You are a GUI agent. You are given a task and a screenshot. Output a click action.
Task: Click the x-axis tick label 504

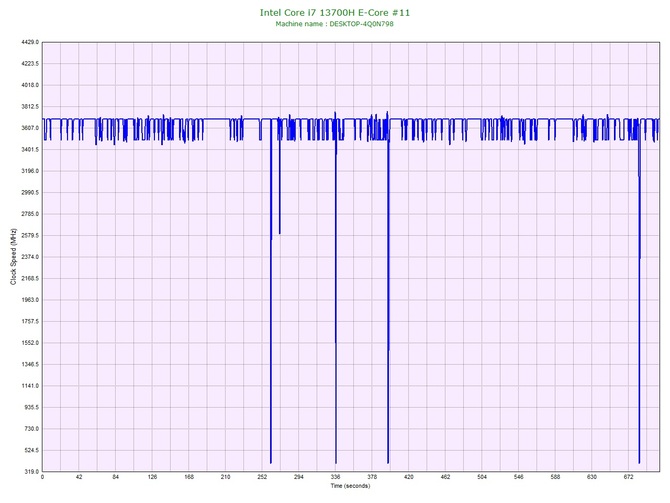pos(482,477)
